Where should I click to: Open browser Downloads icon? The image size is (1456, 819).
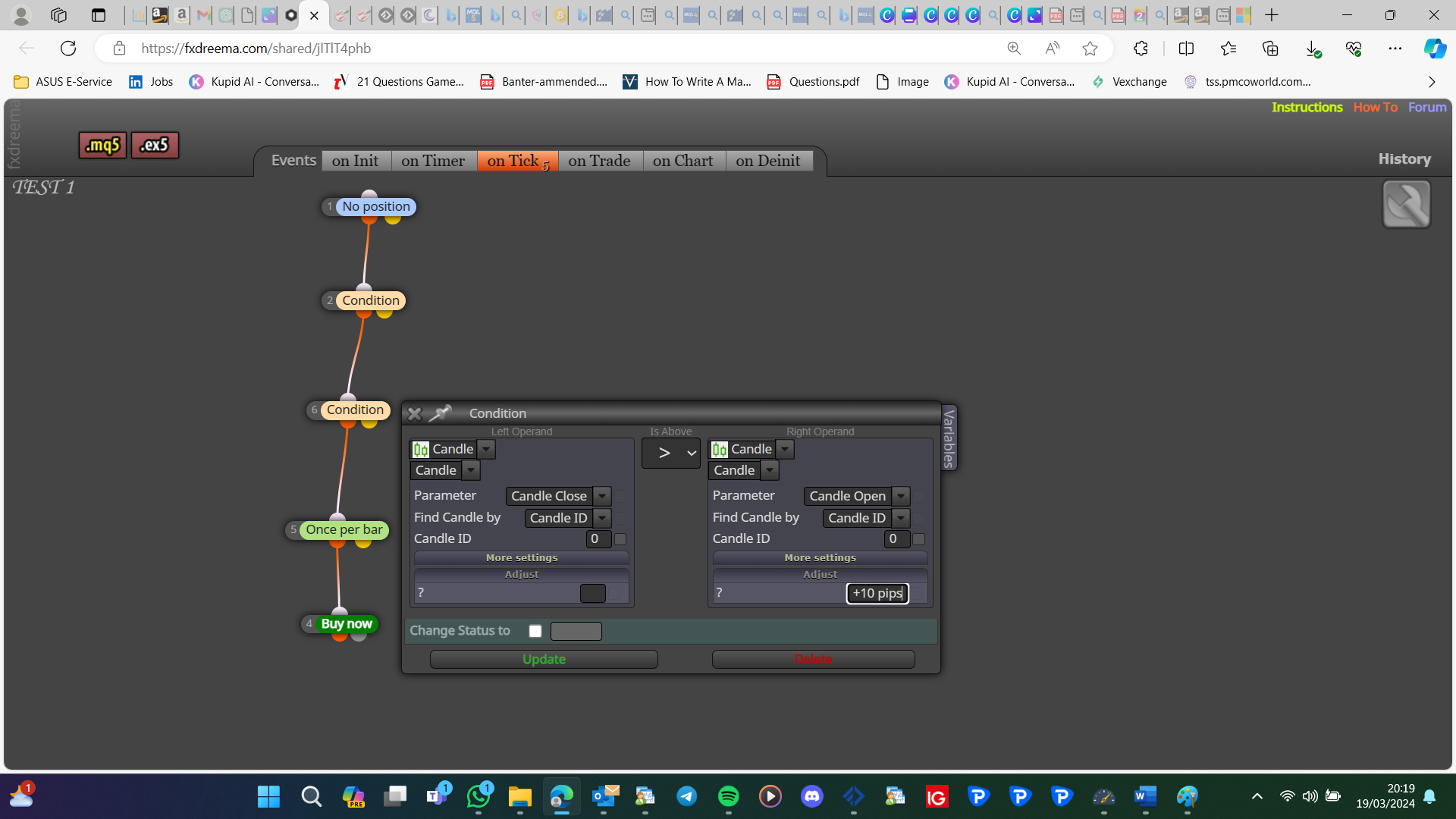pyautogui.click(x=1313, y=49)
